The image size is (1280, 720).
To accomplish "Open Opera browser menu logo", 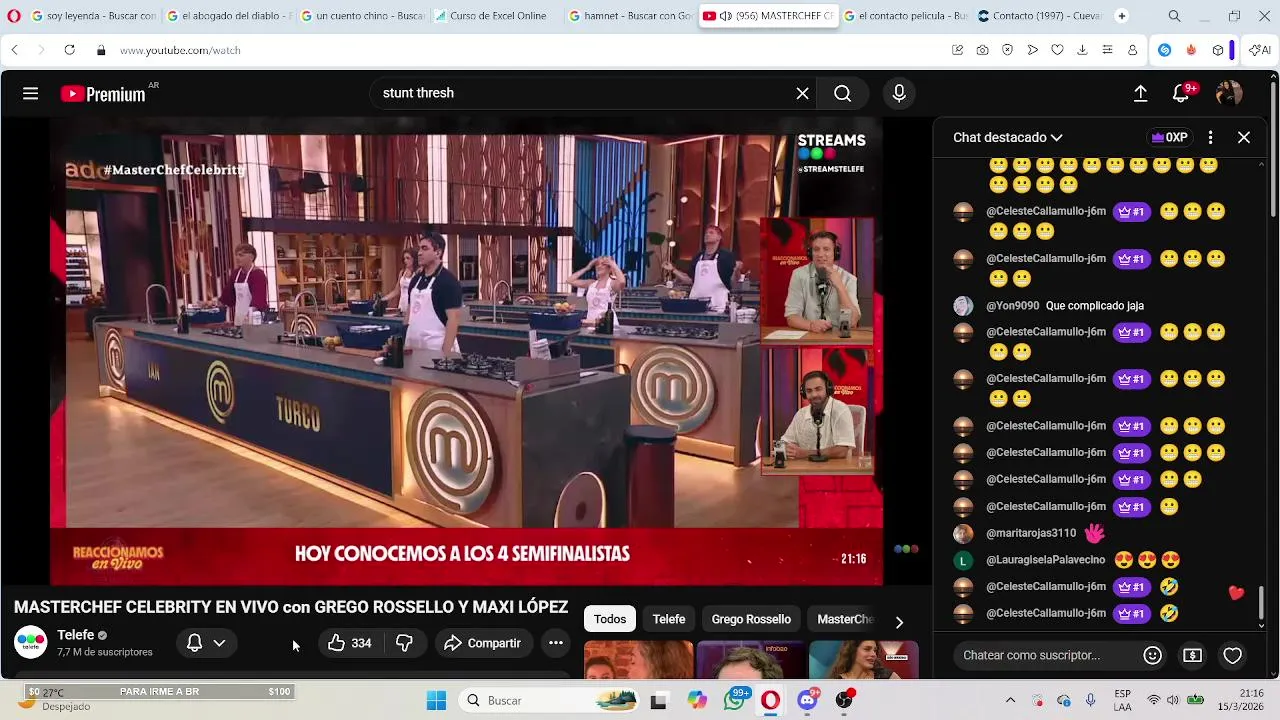I will tap(14, 16).
